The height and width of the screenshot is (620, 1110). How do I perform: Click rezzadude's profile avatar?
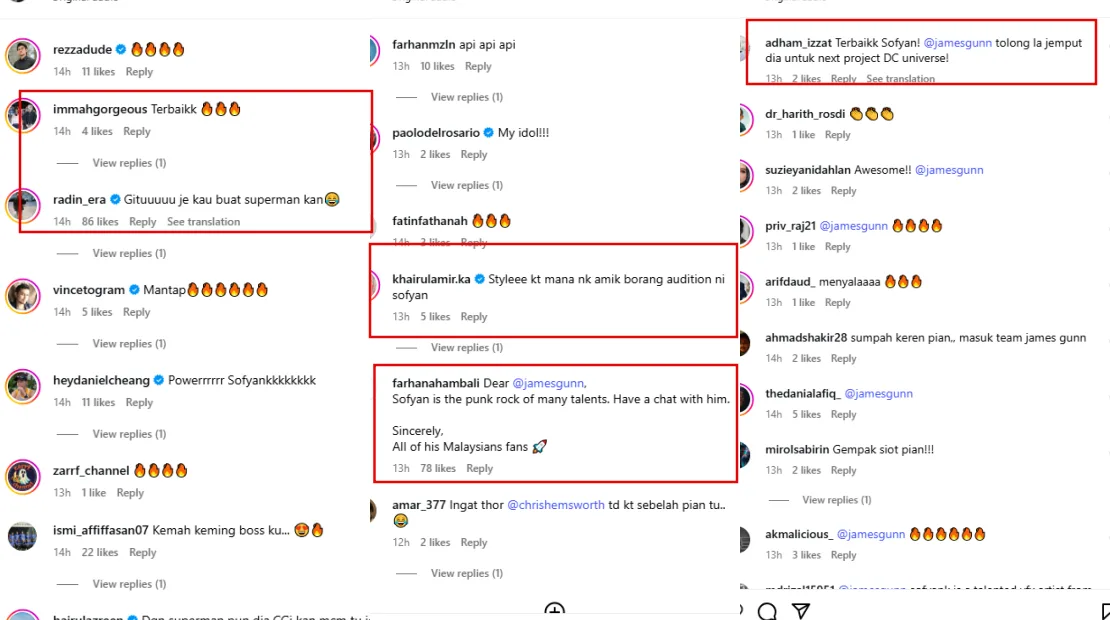(x=22, y=56)
